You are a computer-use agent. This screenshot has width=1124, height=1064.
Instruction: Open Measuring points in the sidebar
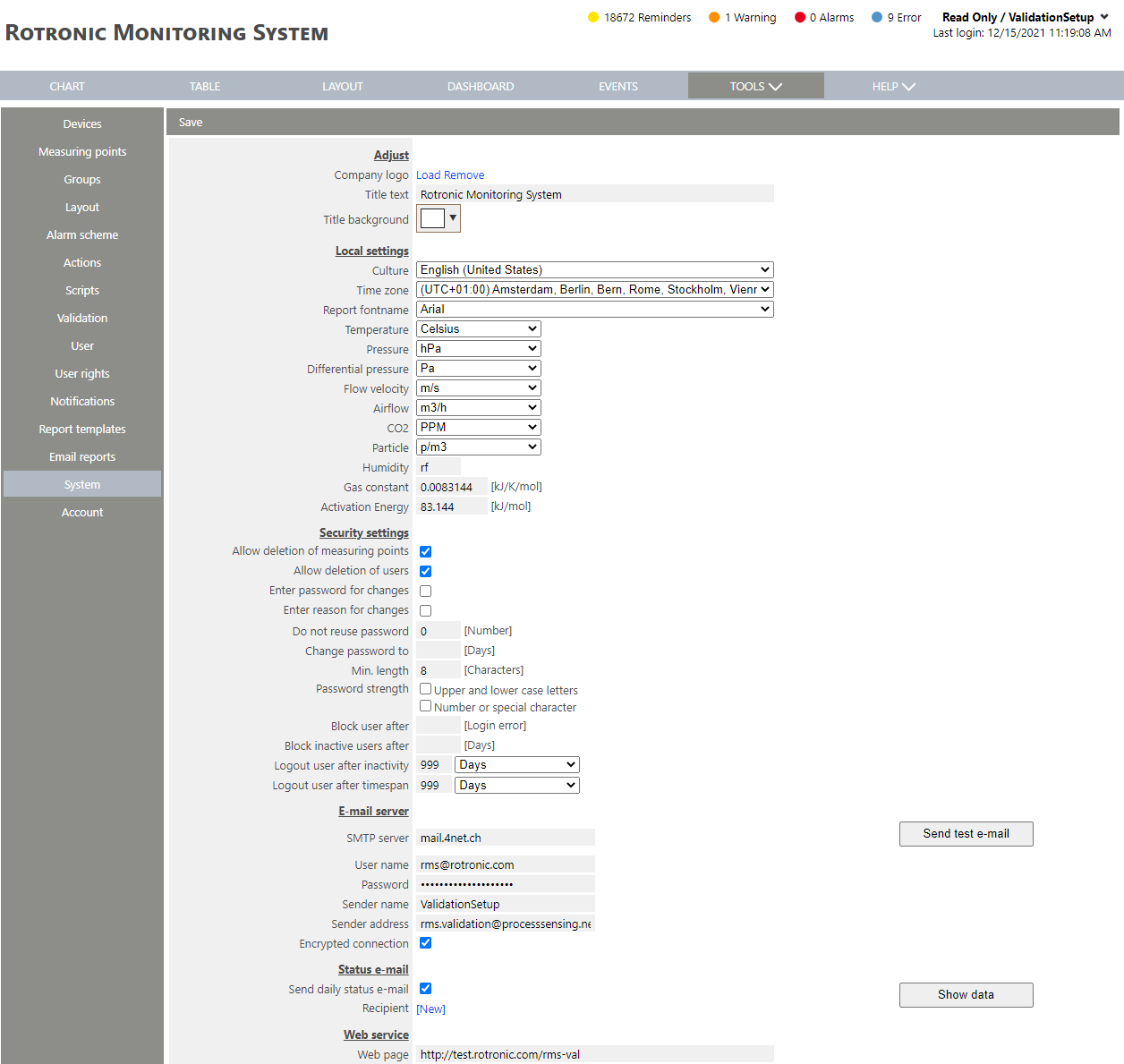(x=82, y=151)
